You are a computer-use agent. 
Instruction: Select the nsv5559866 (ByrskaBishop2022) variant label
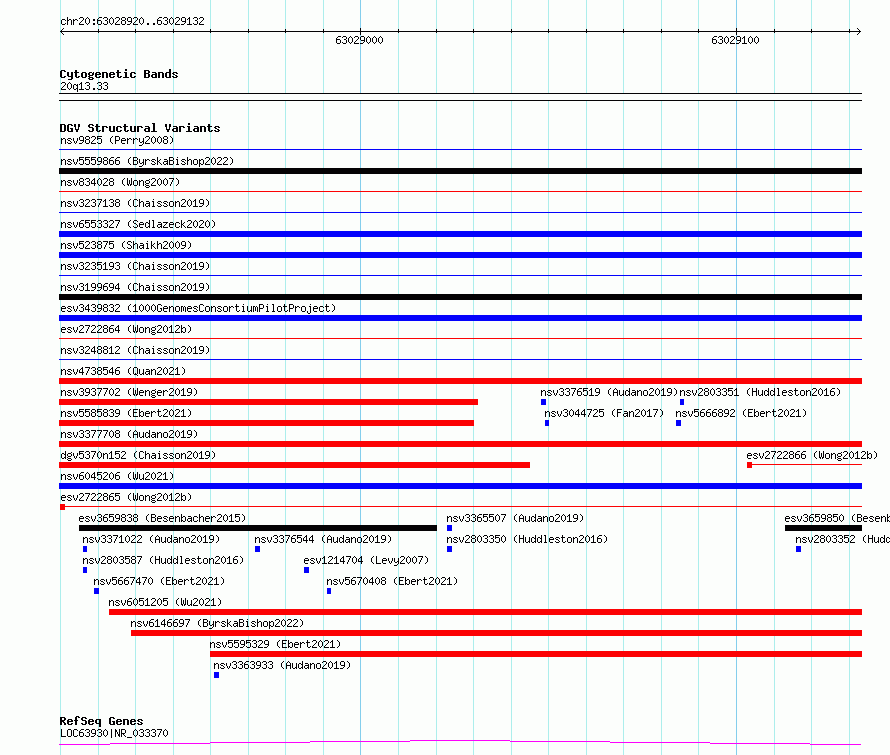147,161
